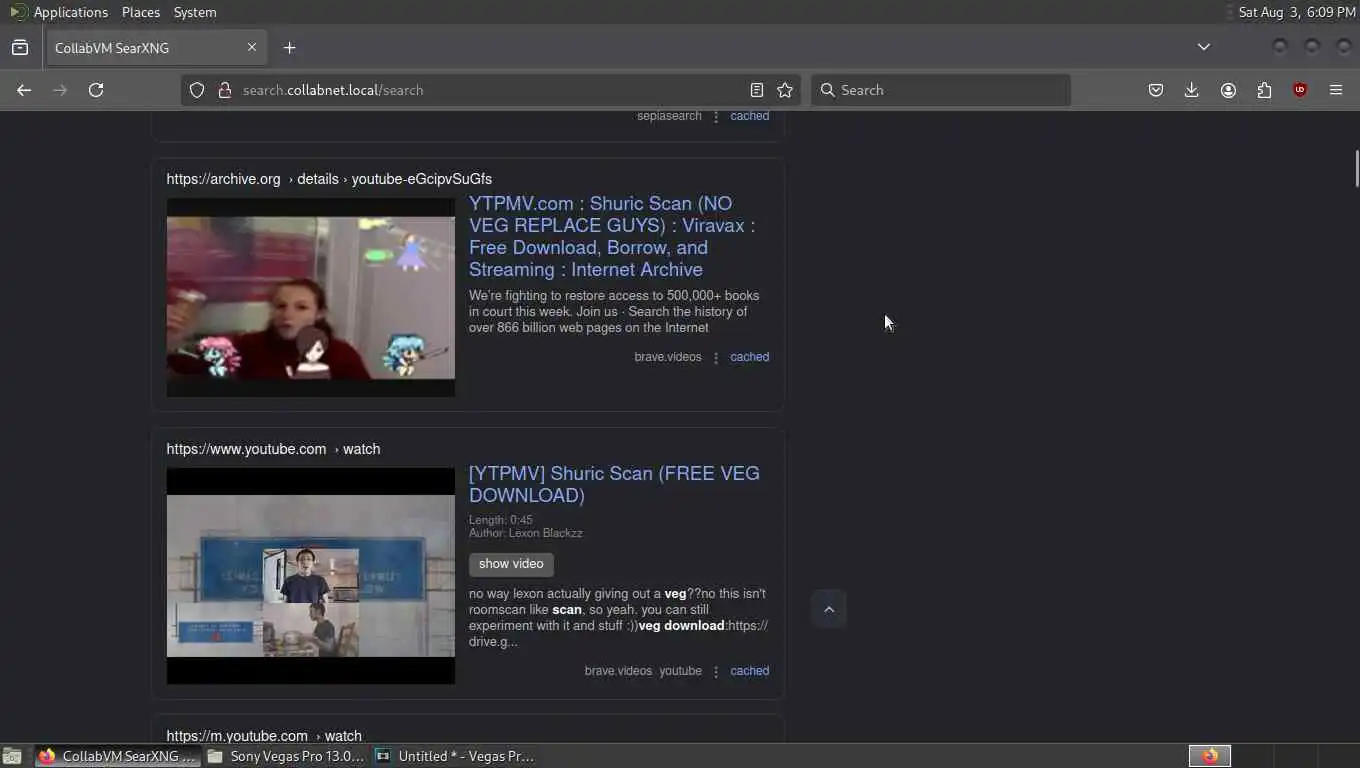Viewport: 1360px width, 768px height.
Task: Open the downloads panel
Action: coord(1192,90)
